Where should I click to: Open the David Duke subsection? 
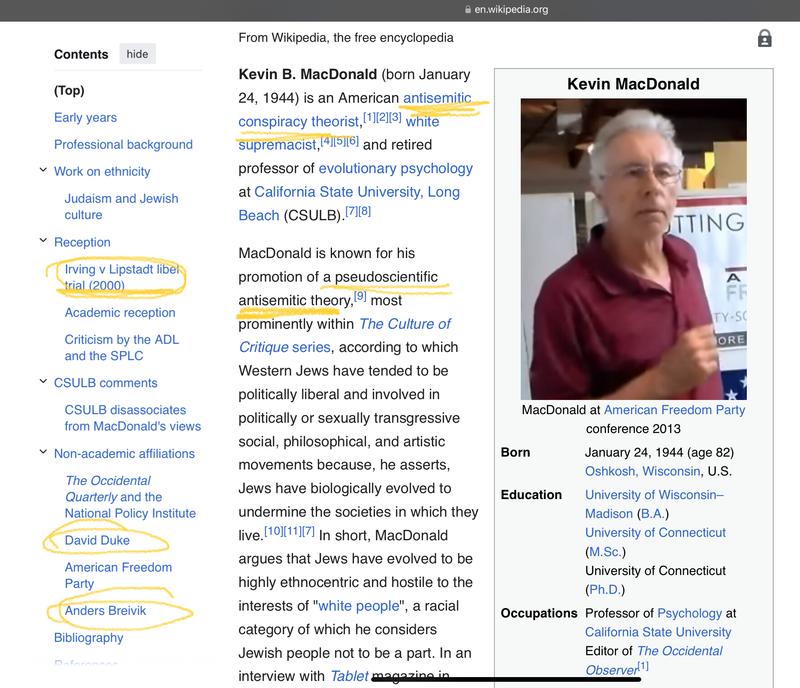[97, 540]
